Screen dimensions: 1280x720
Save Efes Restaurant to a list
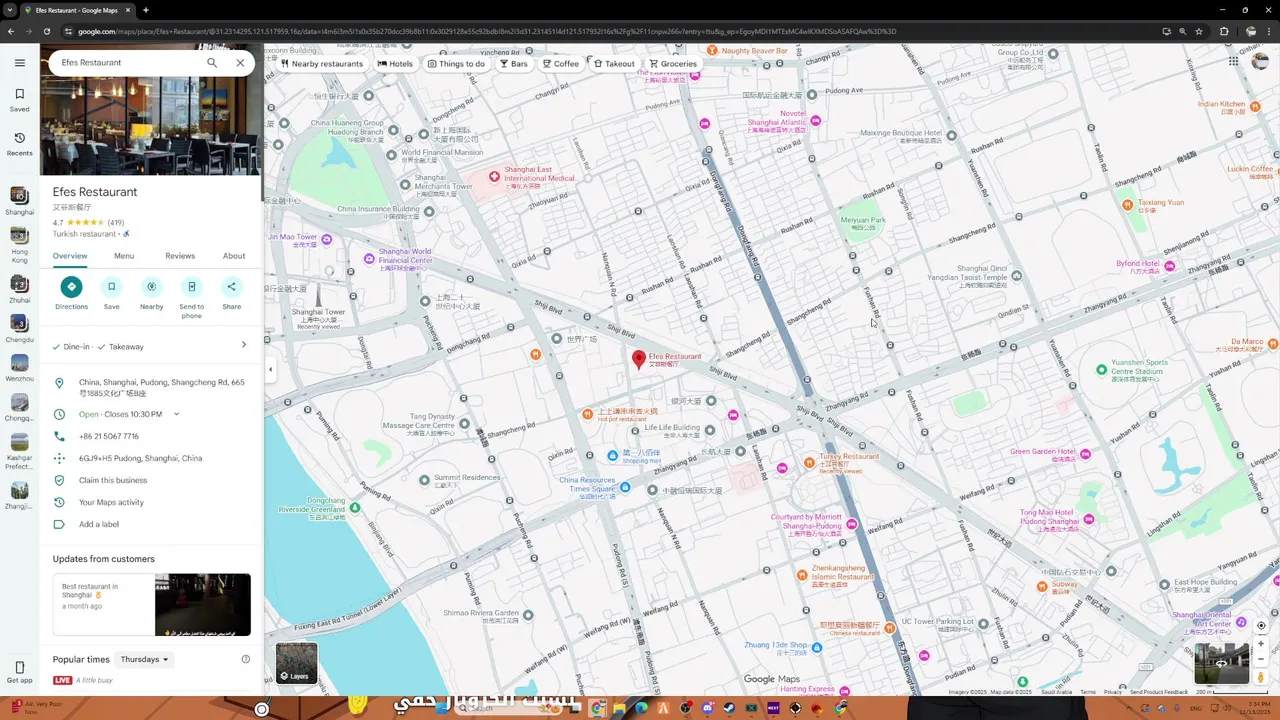pos(111,293)
